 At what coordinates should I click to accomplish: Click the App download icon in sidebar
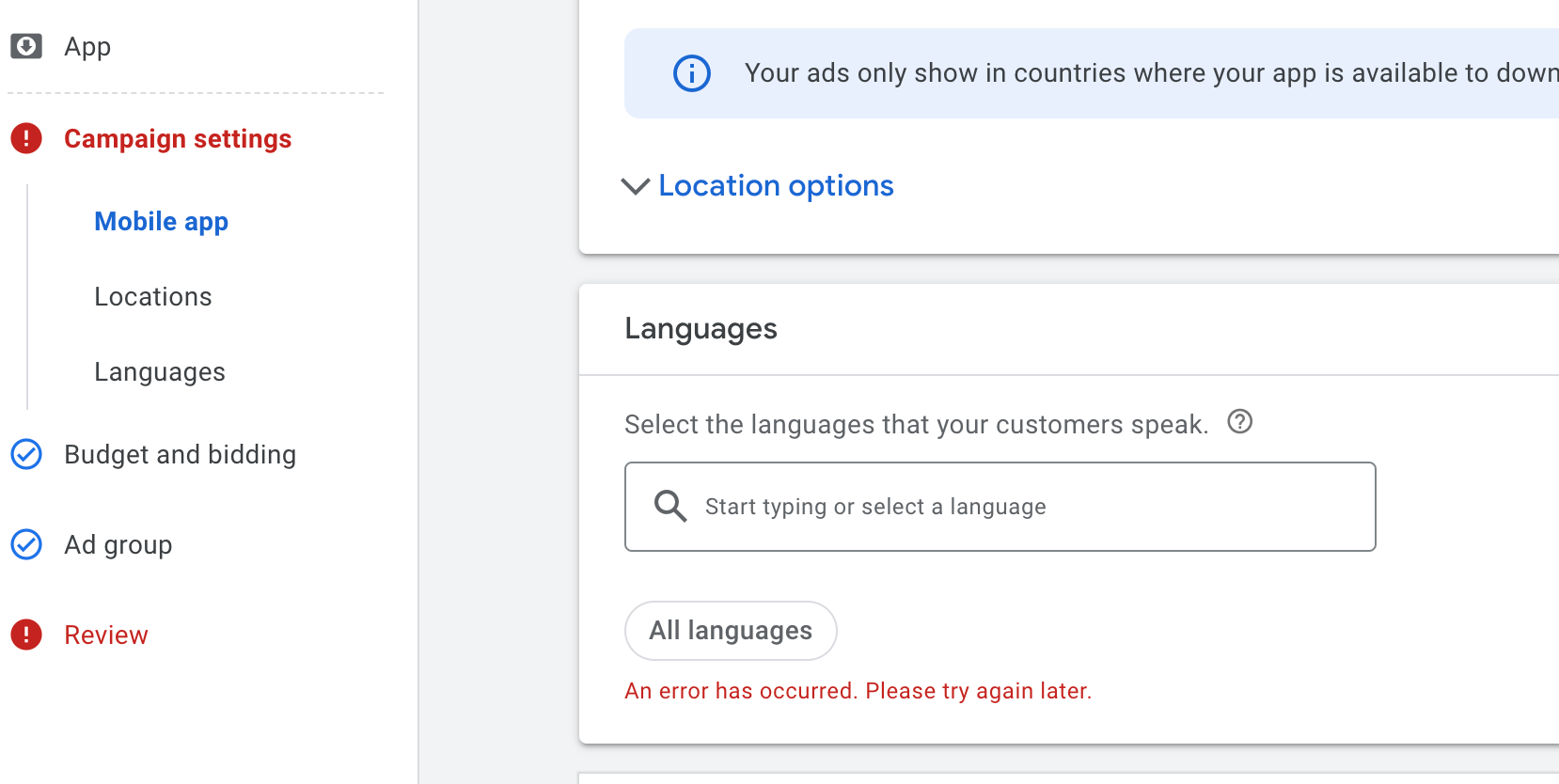pyautogui.click(x=26, y=46)
